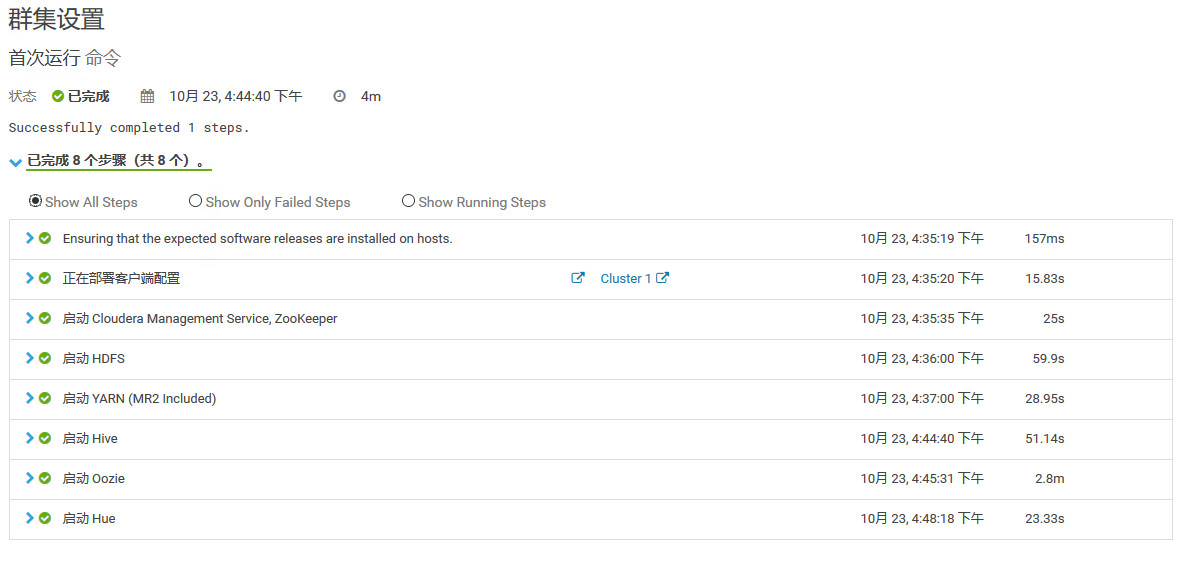The image size is (1193, 563).
Task: Select the Show All Steps radio button
Action: pos(35,201)
